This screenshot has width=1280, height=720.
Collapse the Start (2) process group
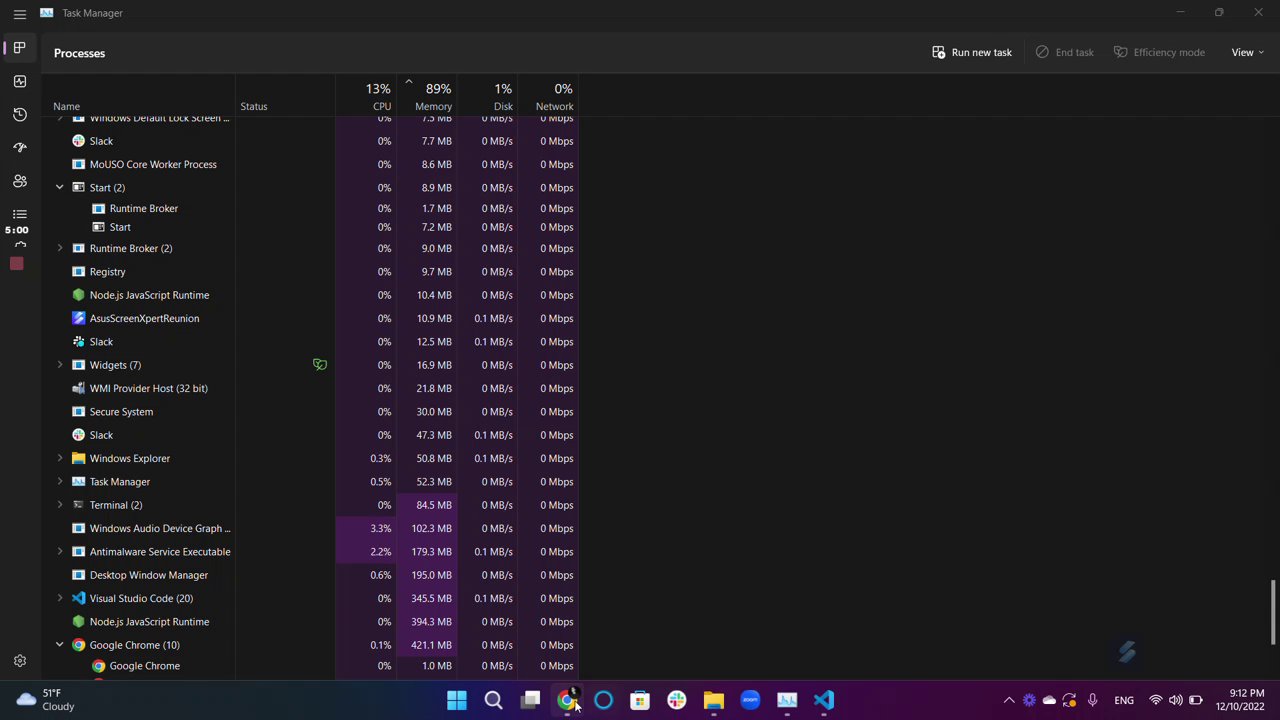pyautogui.click(x=60, y=187)
